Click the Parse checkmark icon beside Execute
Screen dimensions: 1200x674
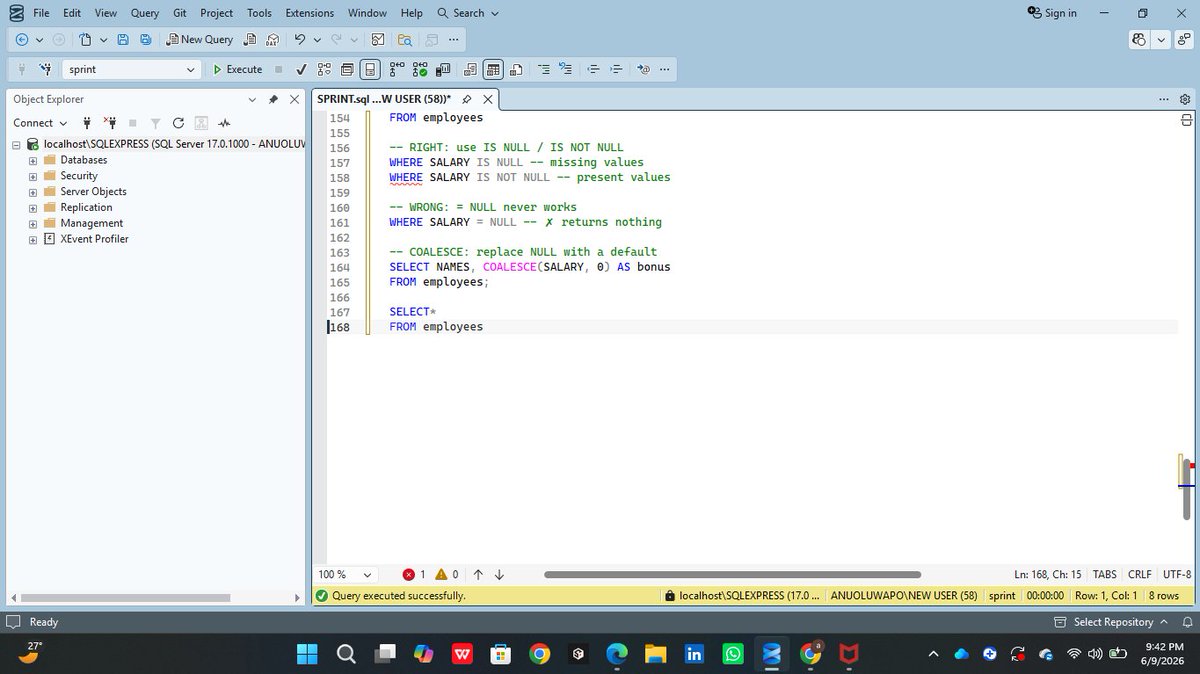pyautogui.click(x=301, y=69)
